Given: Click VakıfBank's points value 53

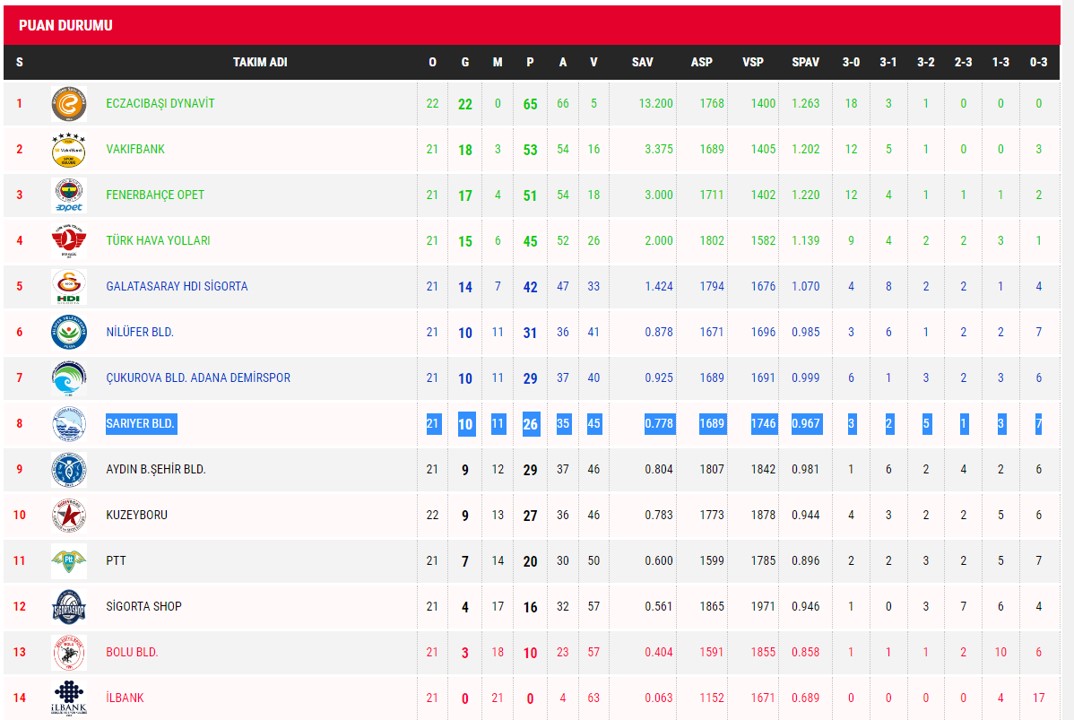Looking at the screenshot, I should (530, 150).
